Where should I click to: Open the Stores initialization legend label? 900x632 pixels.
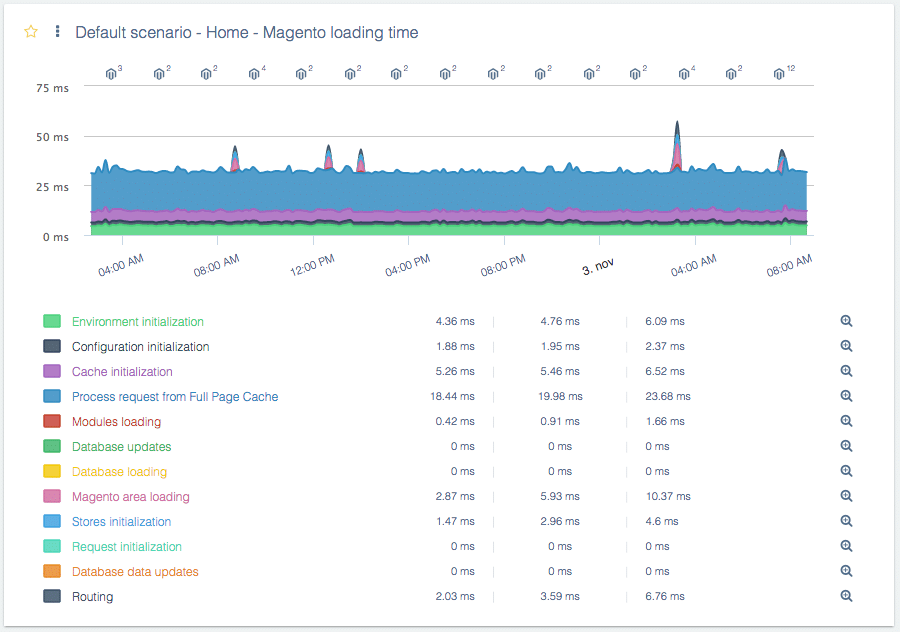pyautogui.click(x=122, y=522)
